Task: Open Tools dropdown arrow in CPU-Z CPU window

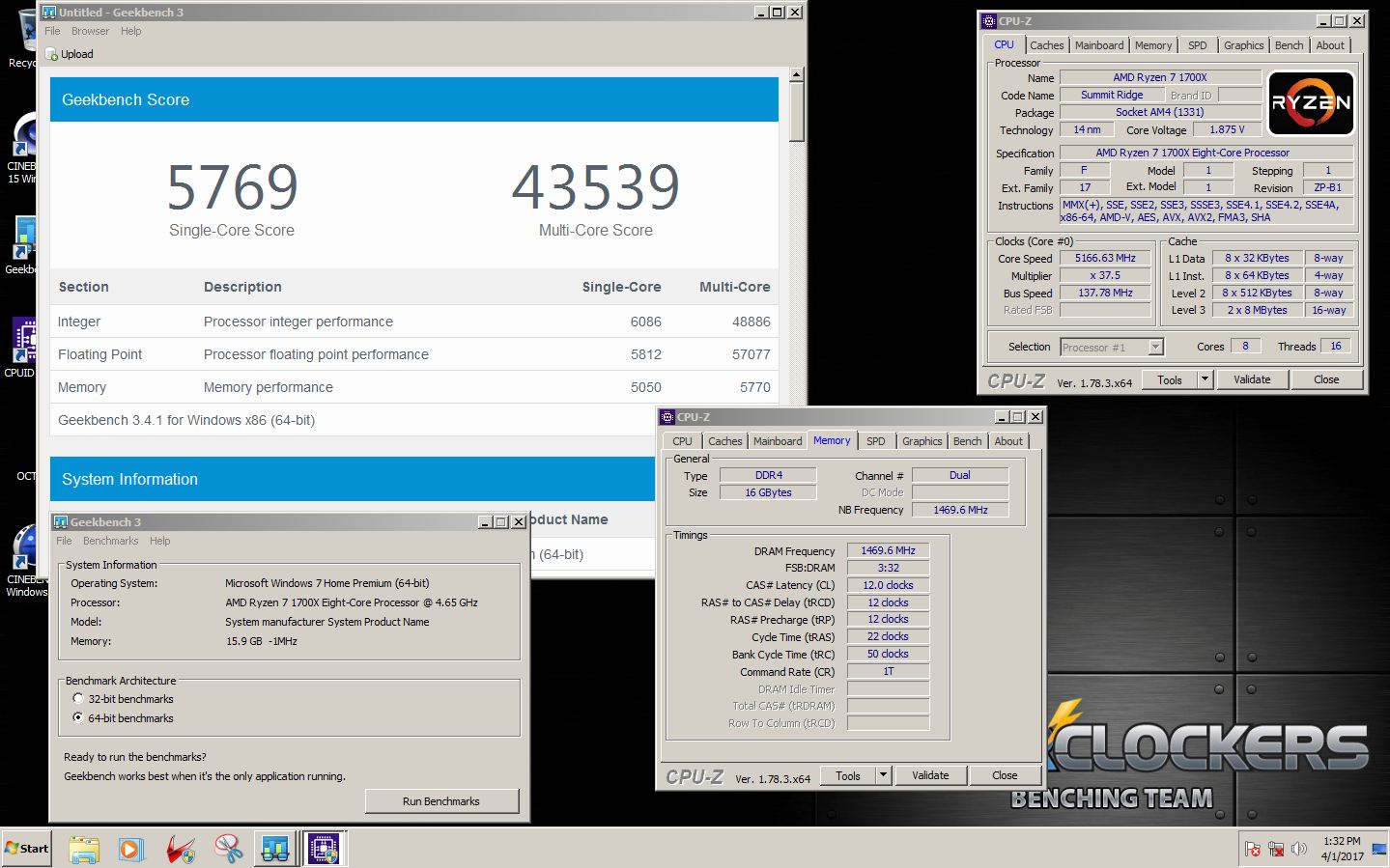Action: (x=1205, y=379)
